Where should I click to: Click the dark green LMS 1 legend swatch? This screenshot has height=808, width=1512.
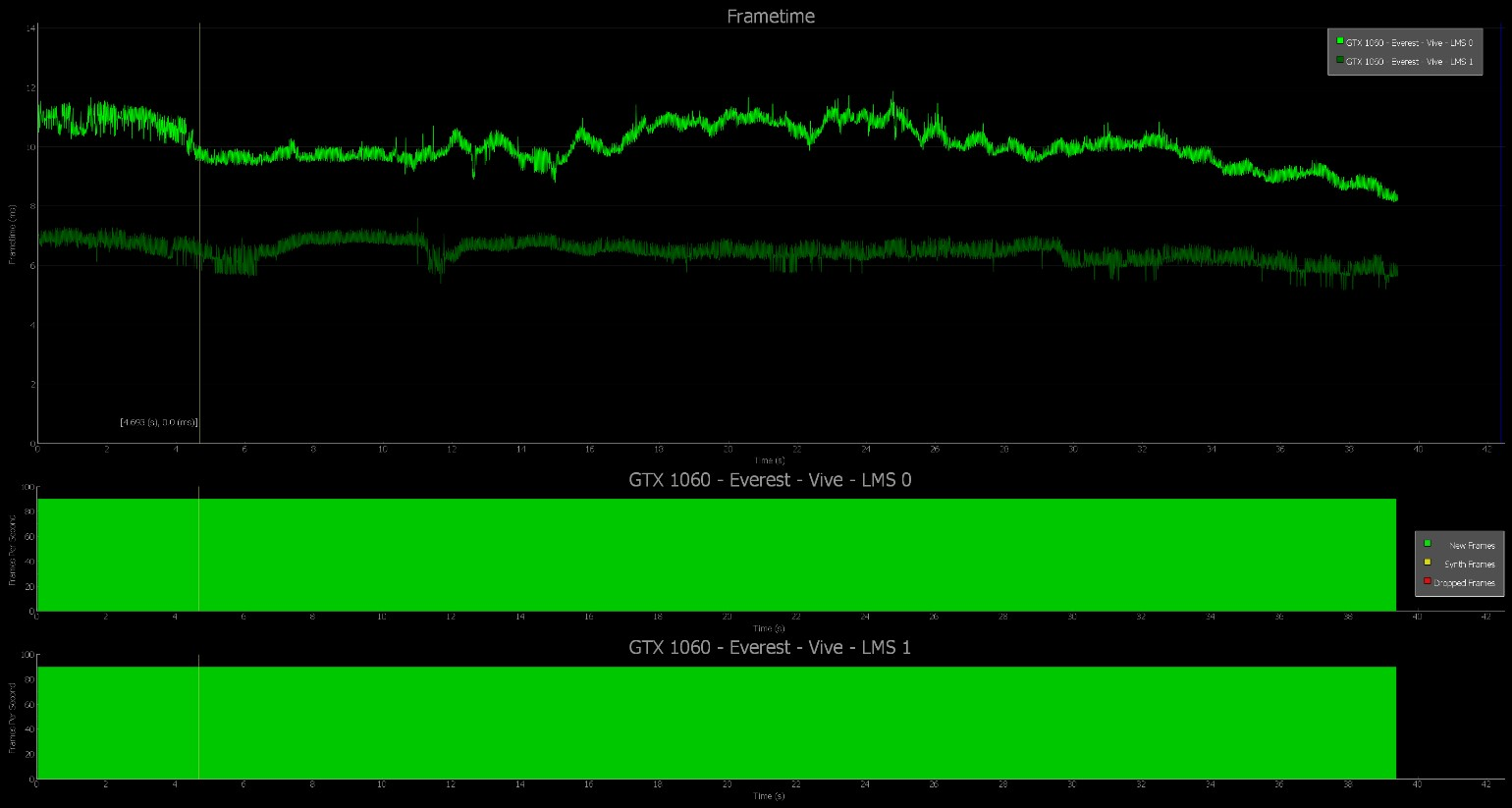[x=1340, y=60]
